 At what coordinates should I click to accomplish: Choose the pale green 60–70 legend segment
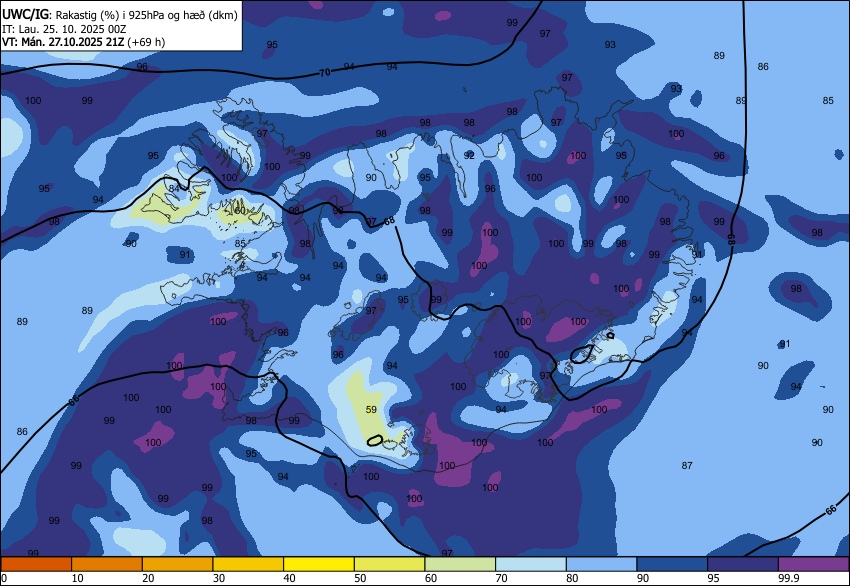coord(460,564)
